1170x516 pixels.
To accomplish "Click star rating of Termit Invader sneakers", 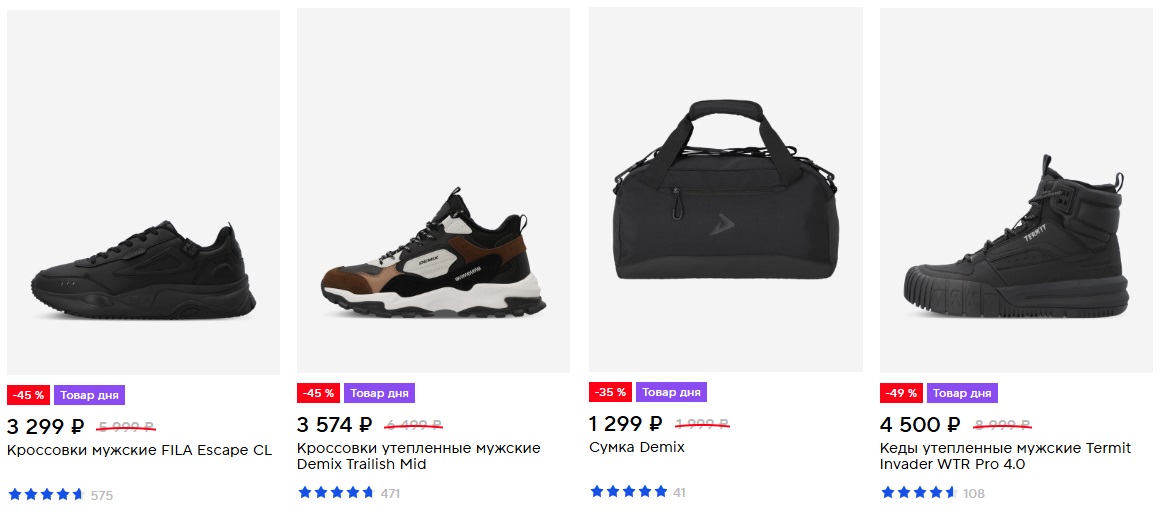I will point(918,492).
